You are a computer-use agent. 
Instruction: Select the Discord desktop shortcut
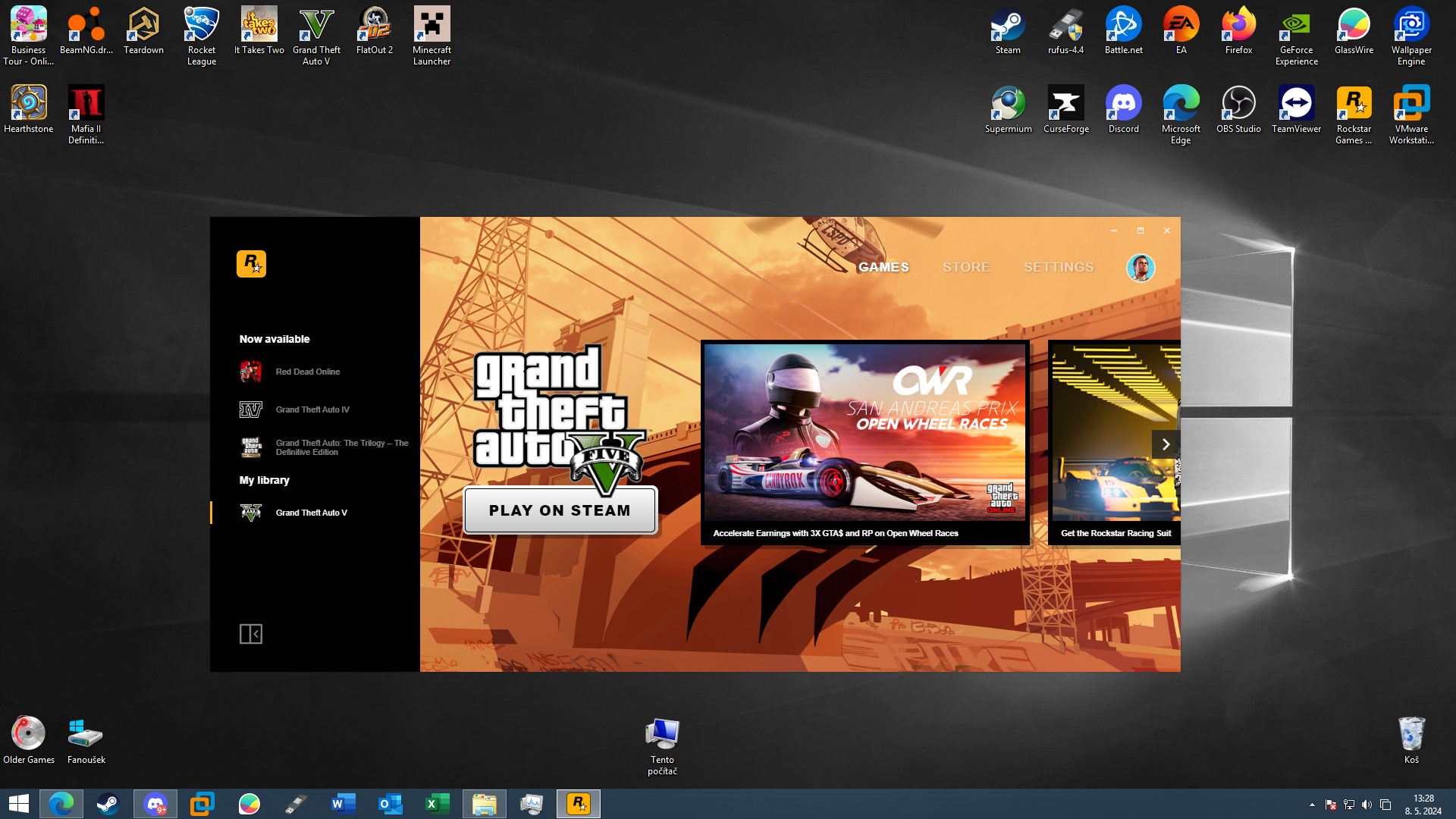[x=1124, y=109]
